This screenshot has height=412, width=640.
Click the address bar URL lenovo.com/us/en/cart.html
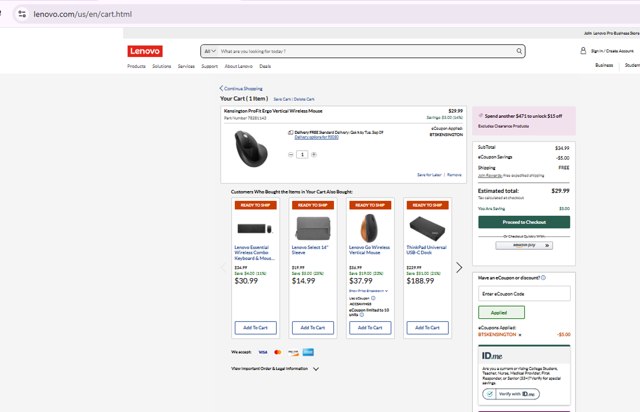(82, 14)
